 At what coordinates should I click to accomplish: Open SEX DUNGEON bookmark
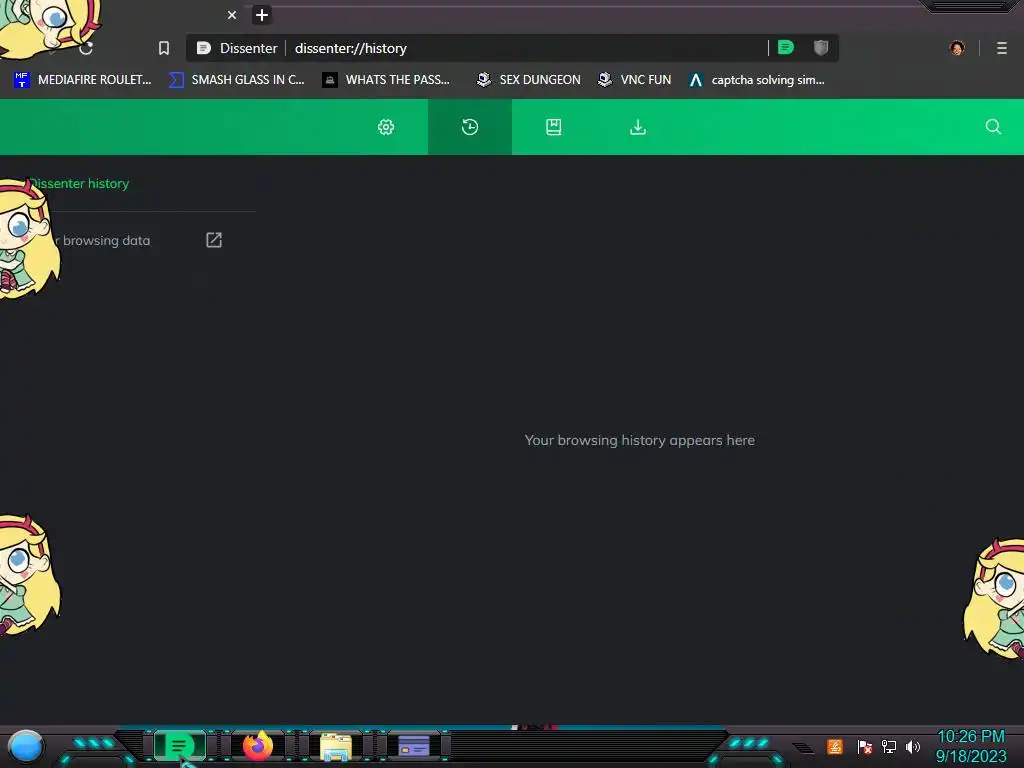pos(528,80)
